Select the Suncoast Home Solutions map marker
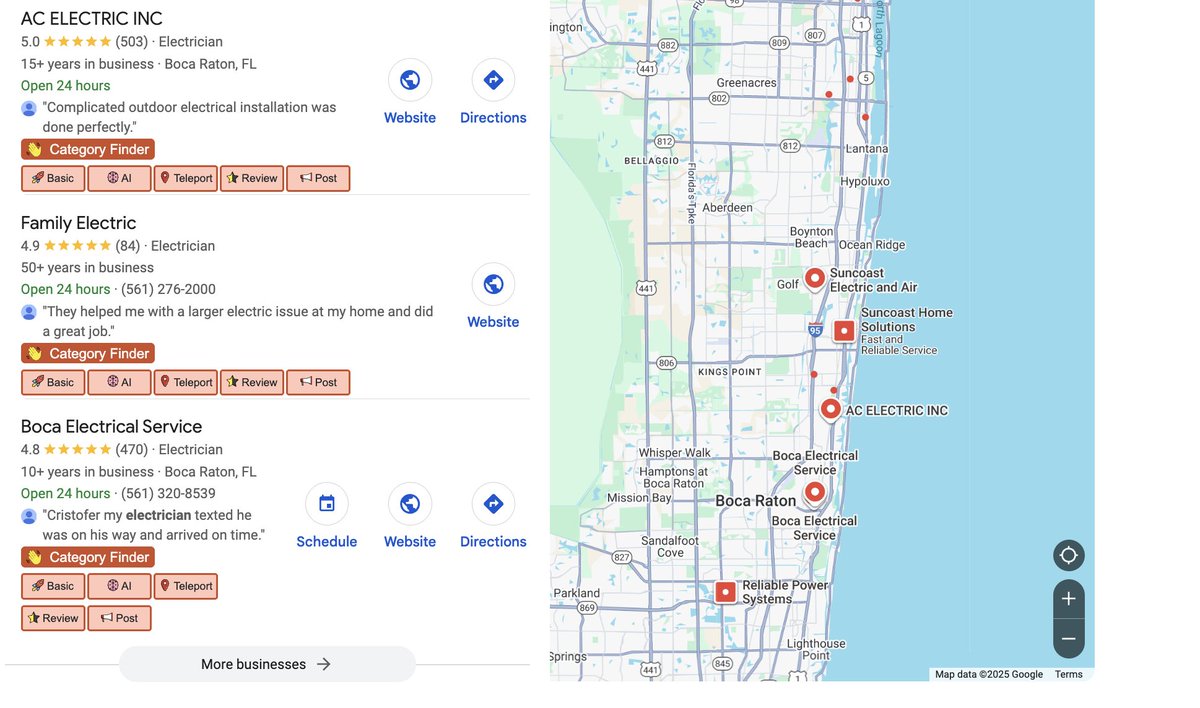Viewport: 1200px width, 708px height. [x=844, y=330]
